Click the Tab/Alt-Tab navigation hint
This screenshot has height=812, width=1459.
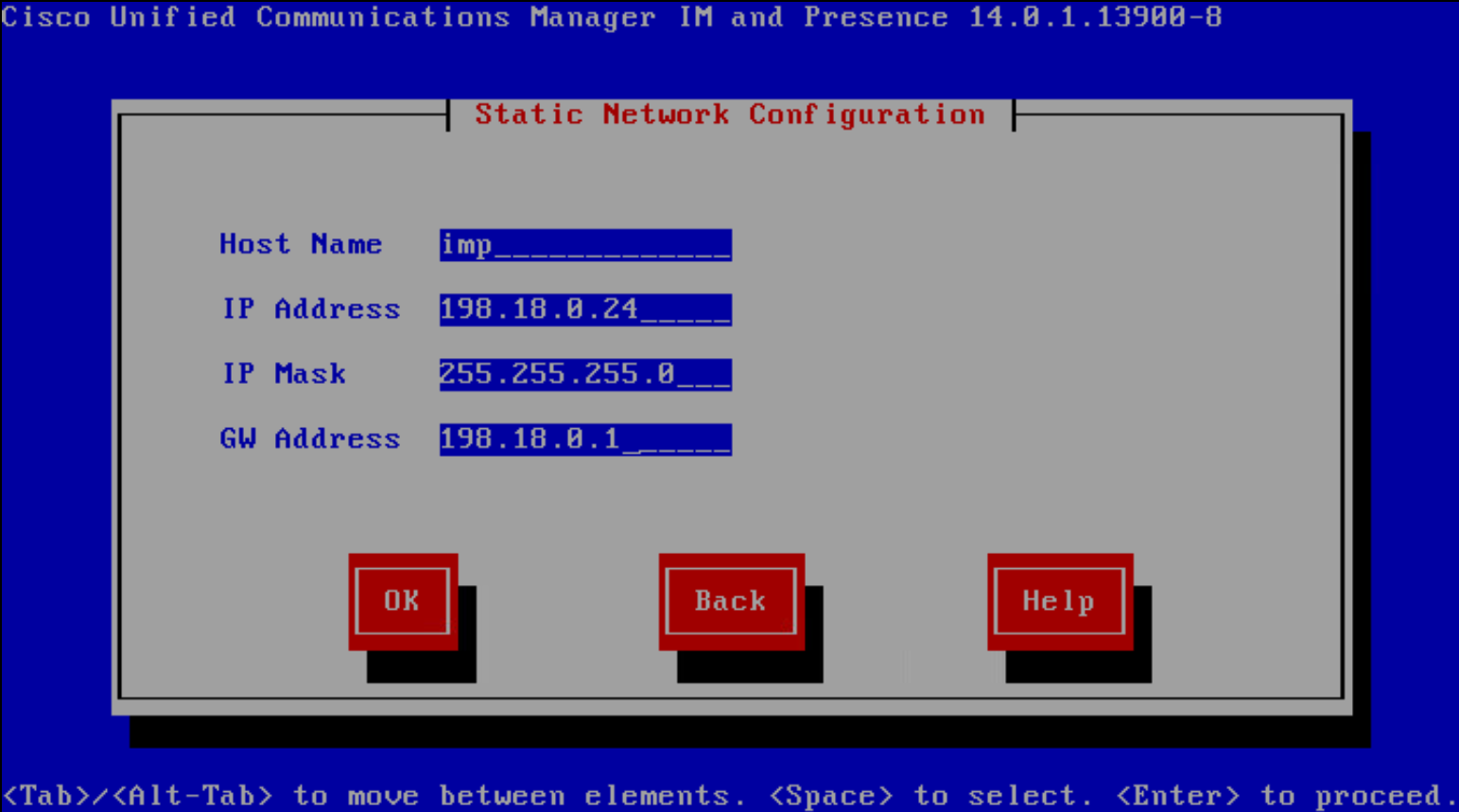pos(137,796)
